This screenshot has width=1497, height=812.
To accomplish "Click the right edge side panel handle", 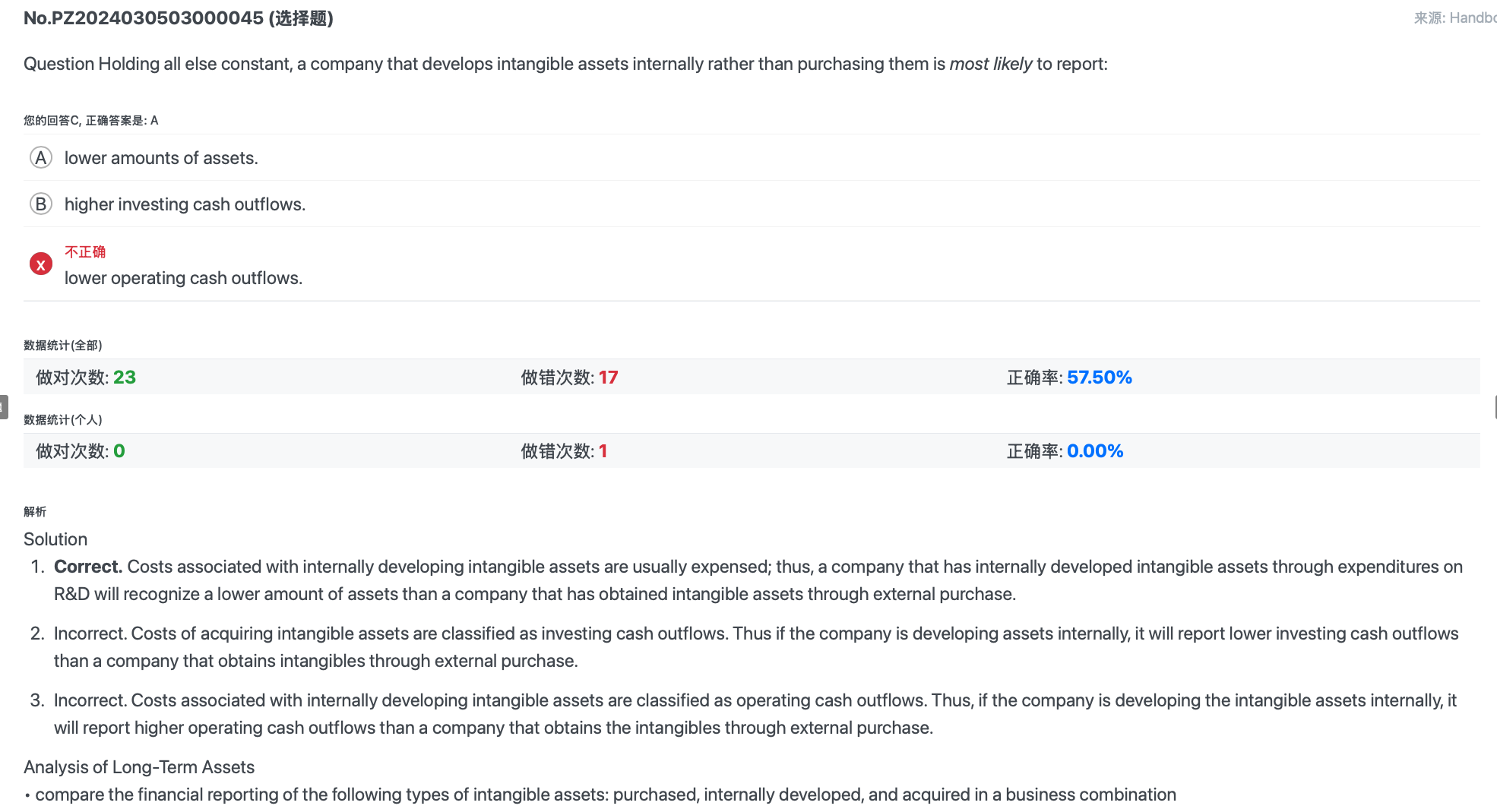I will (x=1495, y=406).
